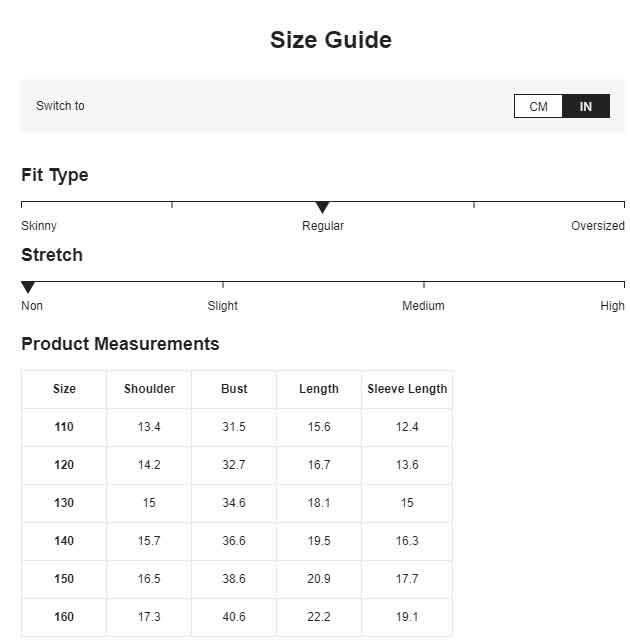Select the size 110 row label
Screen dimensions: 630x642
tap(64, 427)
